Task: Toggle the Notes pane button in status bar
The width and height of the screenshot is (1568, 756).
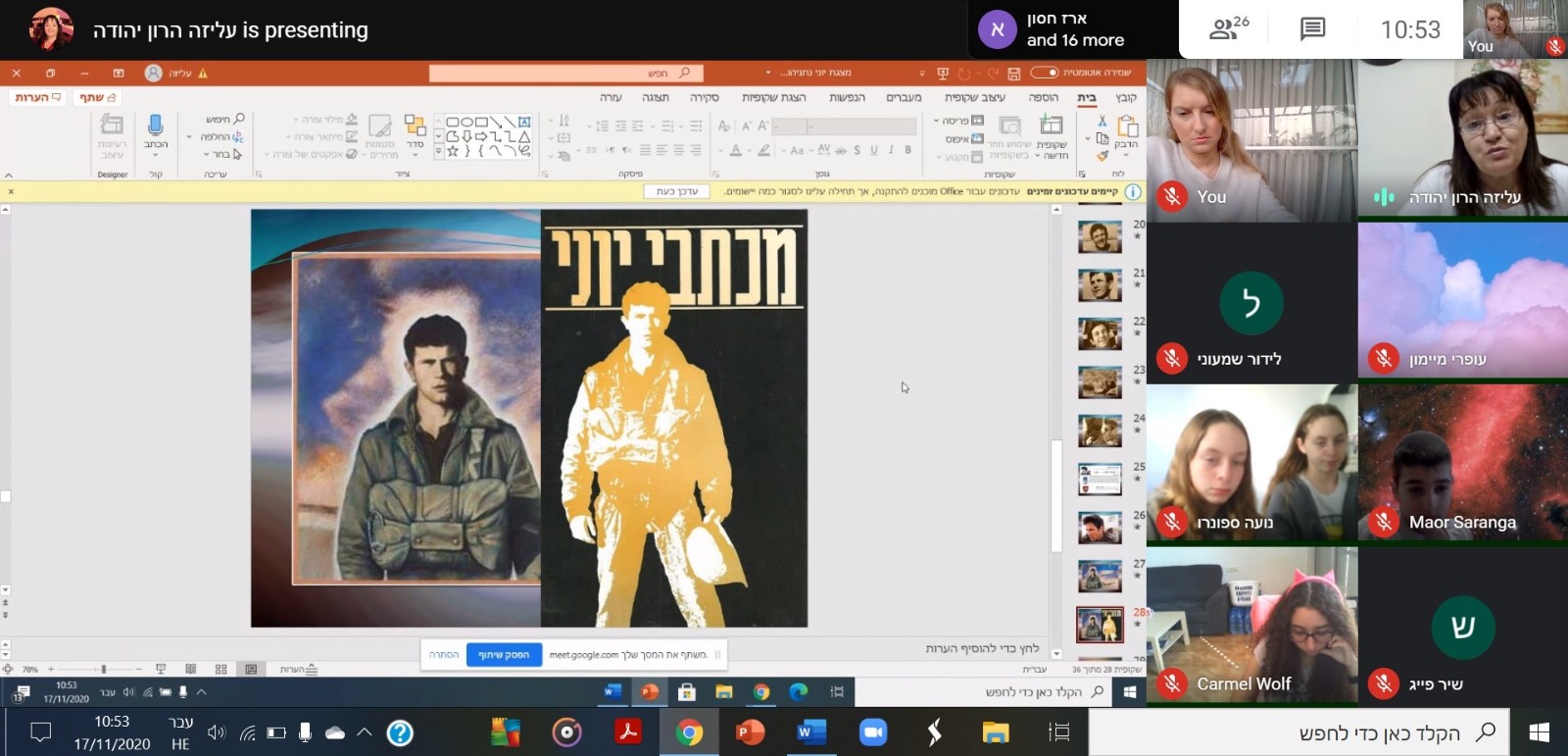Action: 299,669
